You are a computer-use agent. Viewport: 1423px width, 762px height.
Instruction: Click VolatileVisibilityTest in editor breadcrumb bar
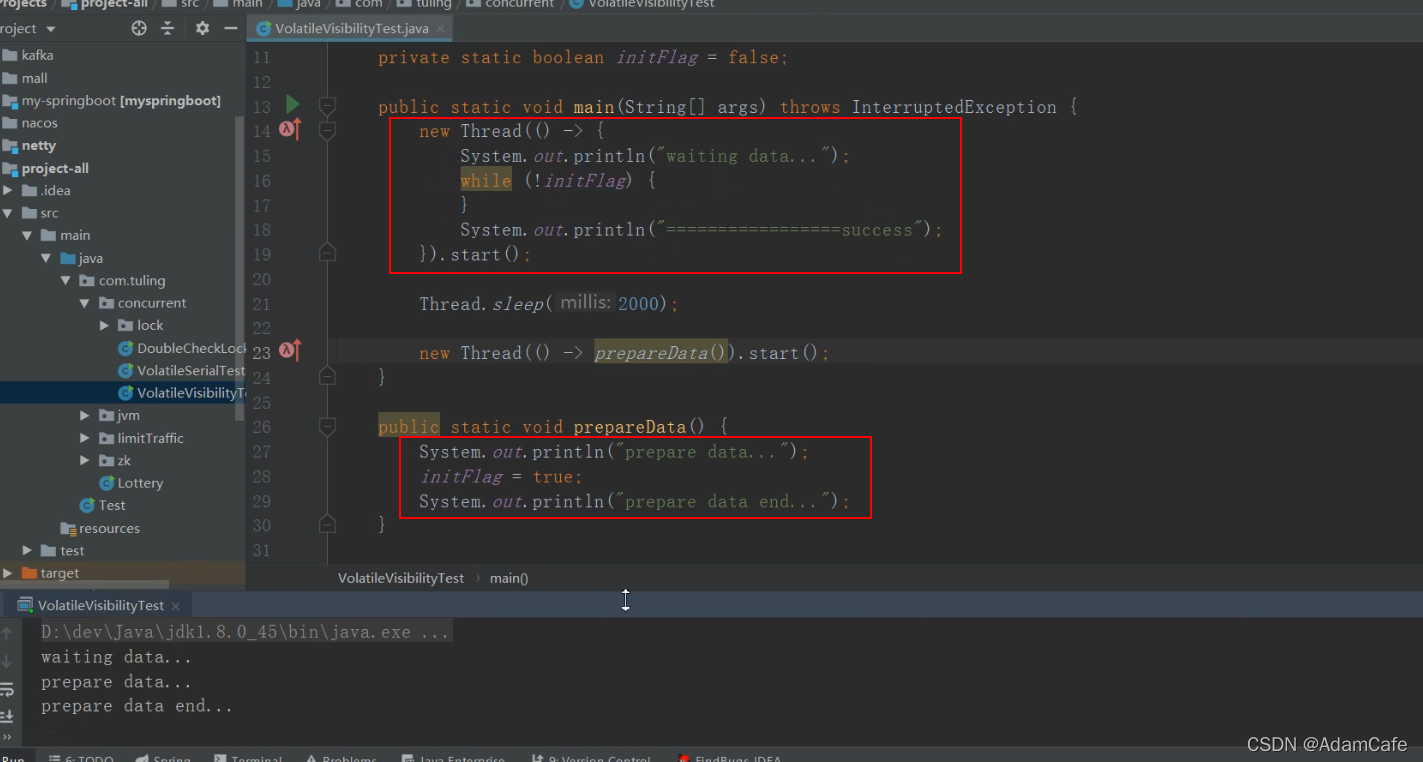[401, 578]
